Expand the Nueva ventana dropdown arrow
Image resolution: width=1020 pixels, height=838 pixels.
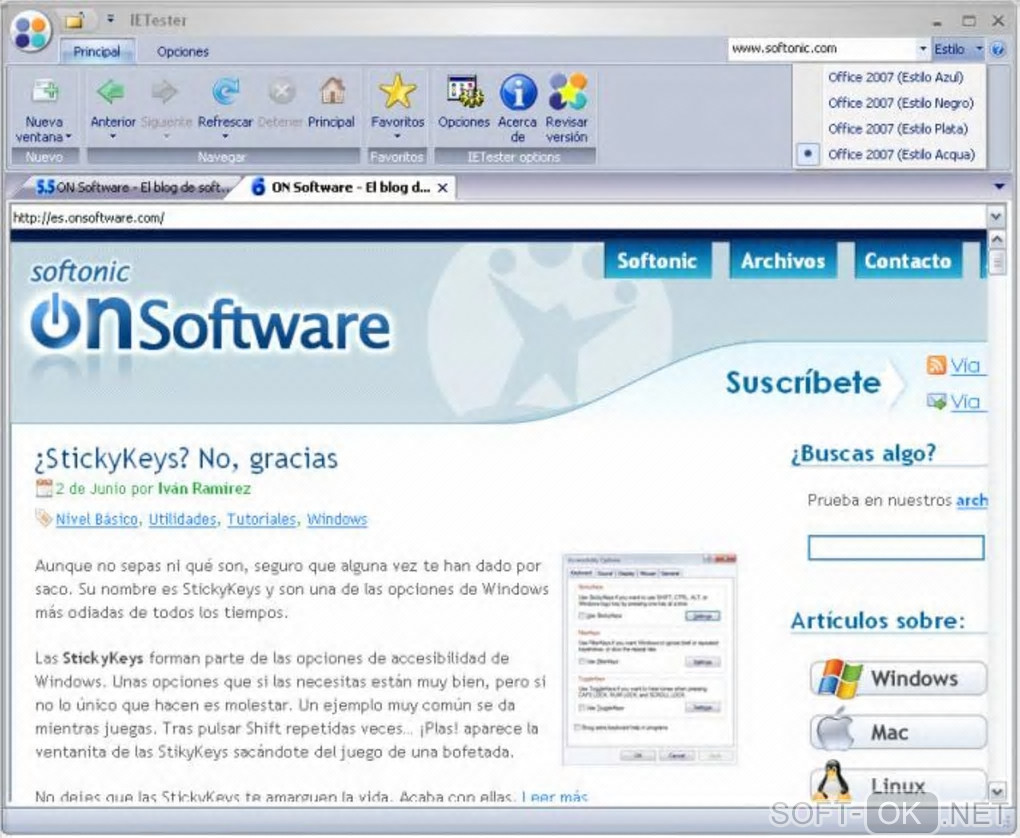68,137
